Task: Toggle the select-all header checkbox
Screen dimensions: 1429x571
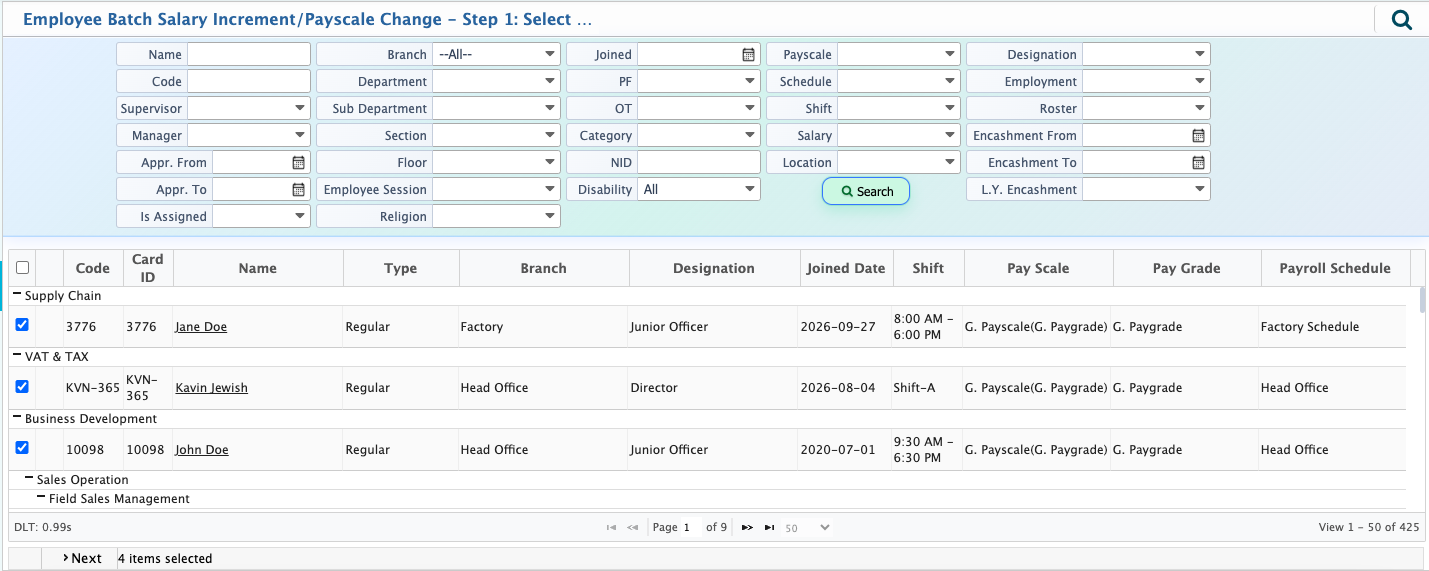Action: point(23,267)
